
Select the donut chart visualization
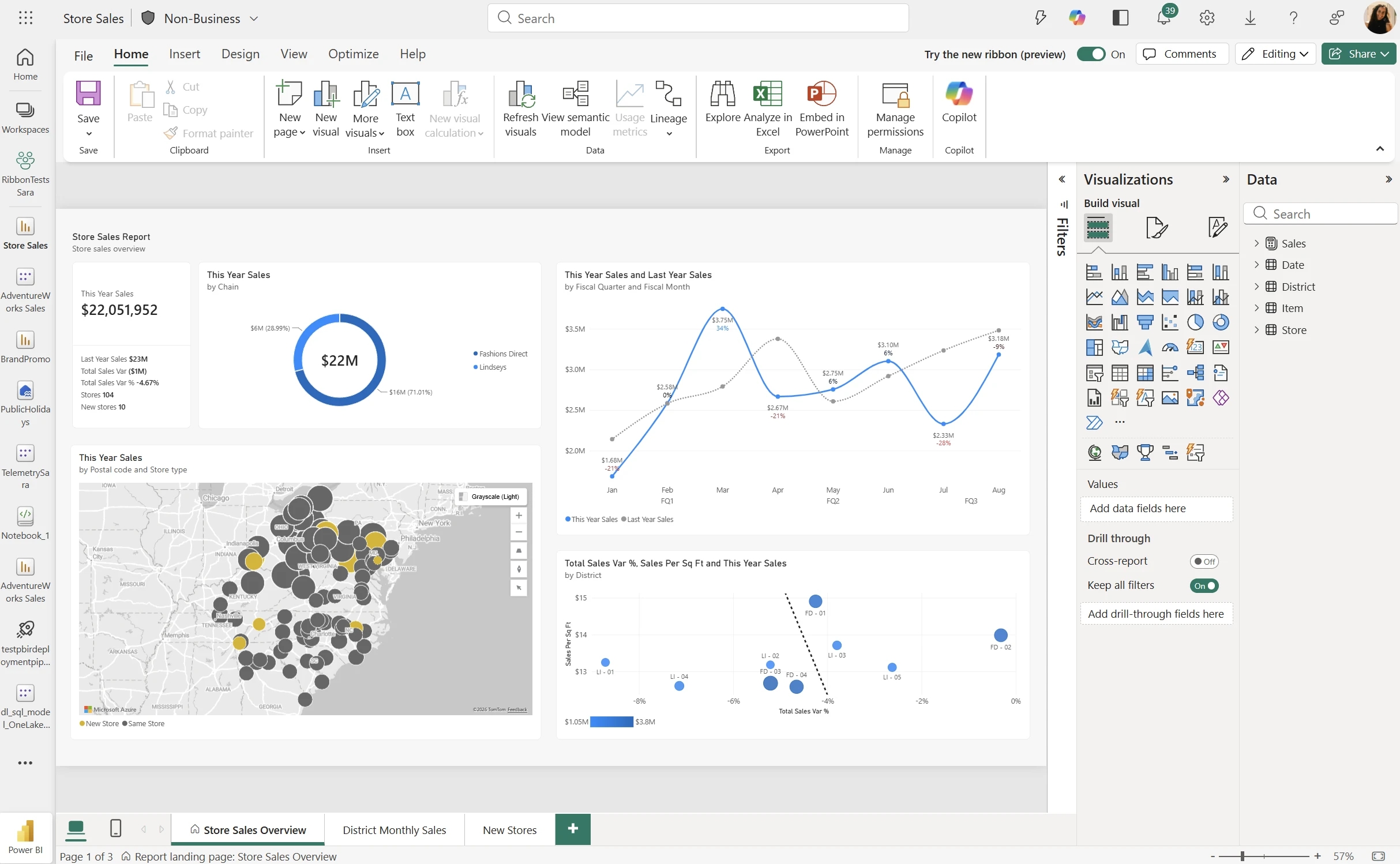tap(1221, 322)
